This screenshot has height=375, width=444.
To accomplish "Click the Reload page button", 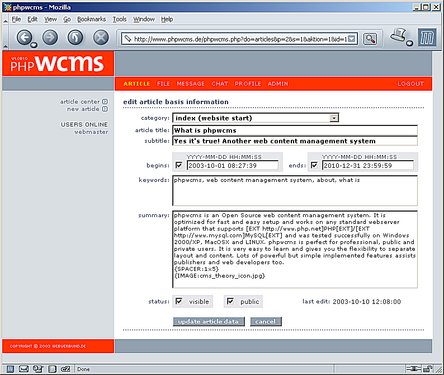I will [75, 37].
